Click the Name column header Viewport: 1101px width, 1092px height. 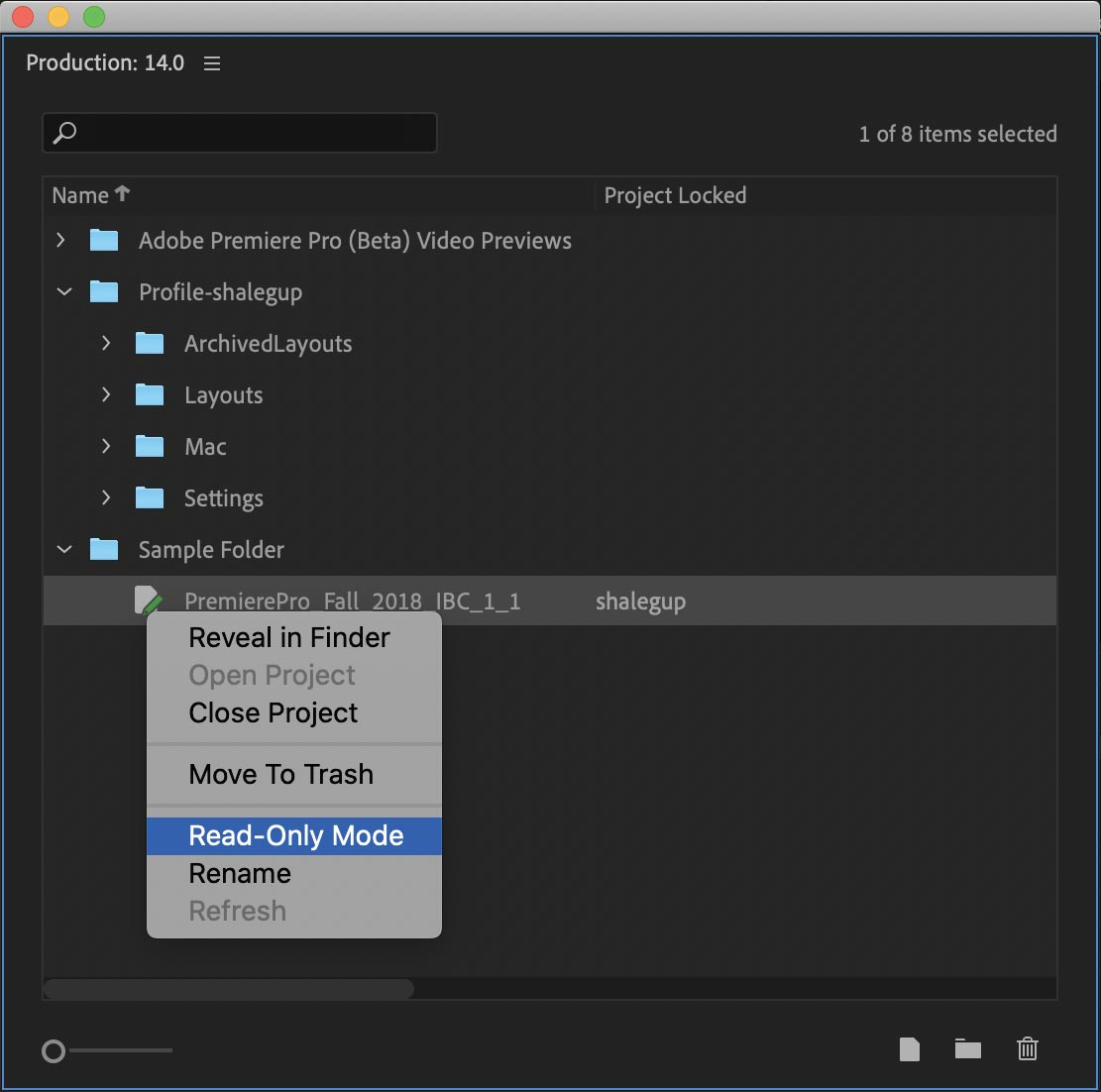click(80, 195)
